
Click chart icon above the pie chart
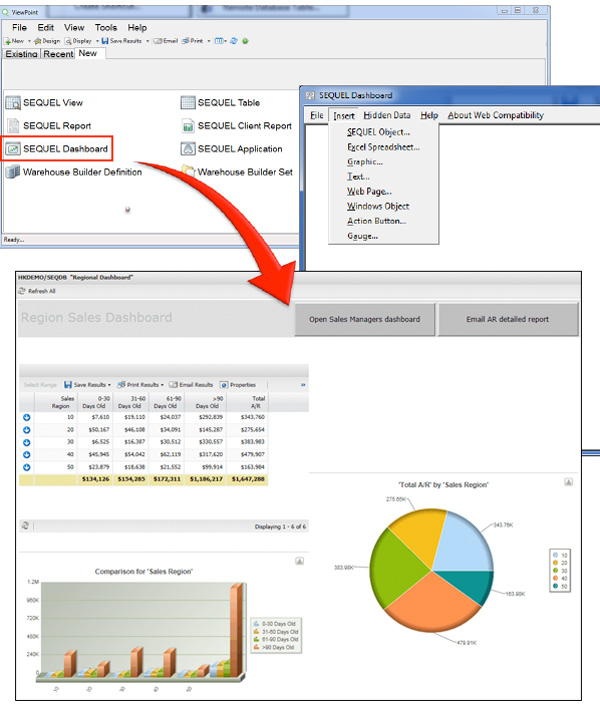(568, 482)
